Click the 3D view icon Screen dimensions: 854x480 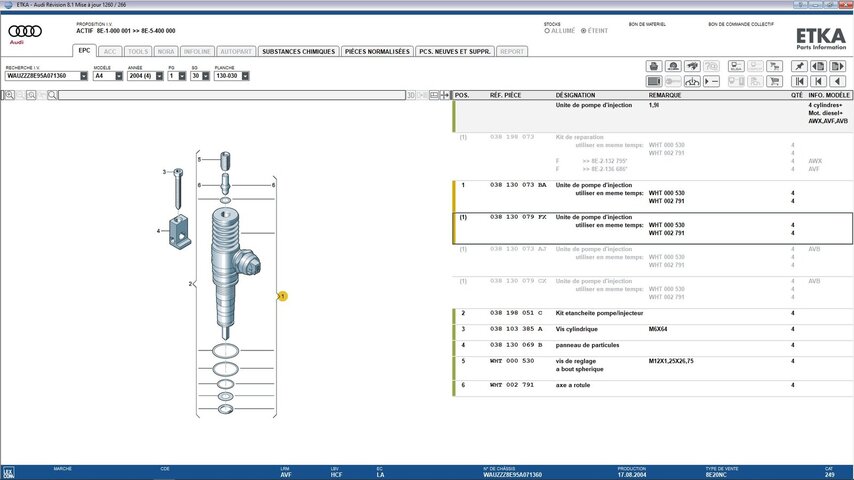[x=411, y=95]
